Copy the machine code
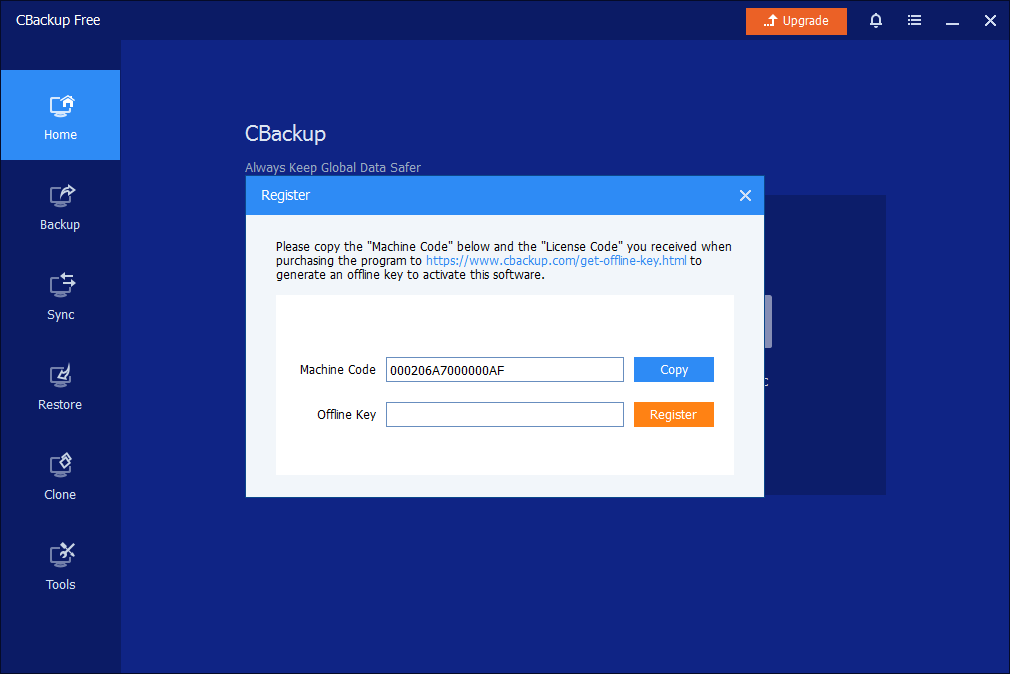1010x674 pixels. [x=673, y=370]
